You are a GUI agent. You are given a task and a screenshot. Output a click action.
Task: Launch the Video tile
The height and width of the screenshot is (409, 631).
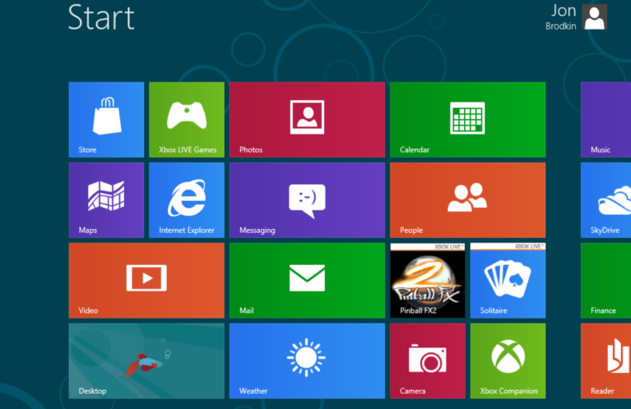tap(146, 280)
